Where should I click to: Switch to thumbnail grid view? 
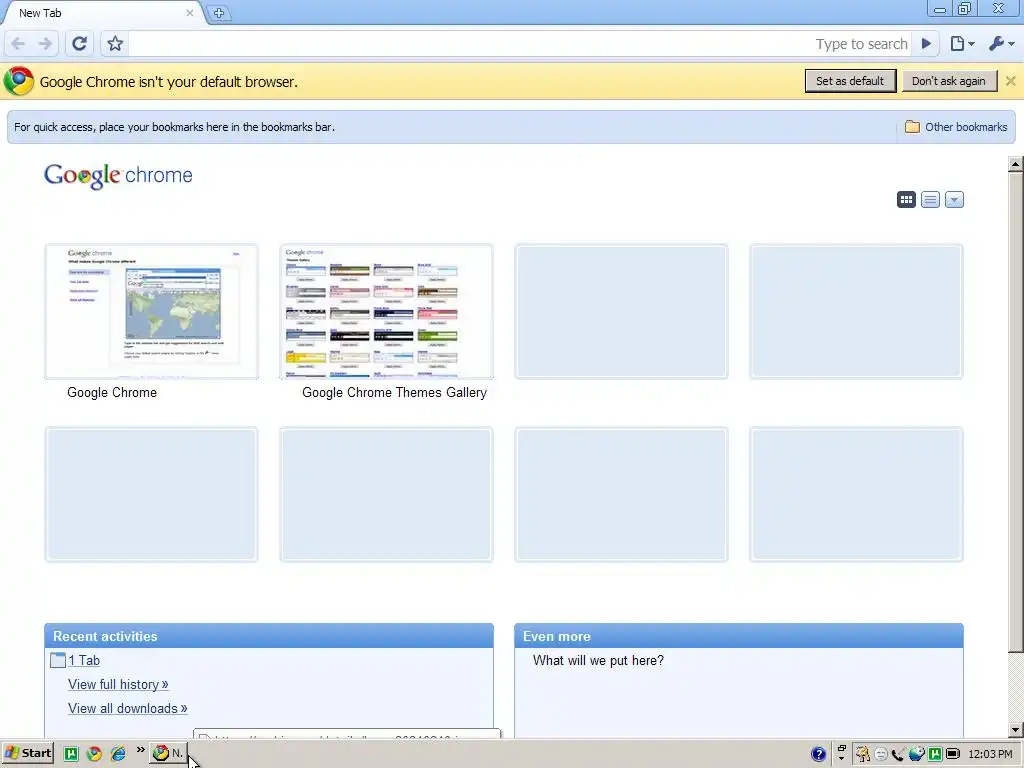point(906,200)
